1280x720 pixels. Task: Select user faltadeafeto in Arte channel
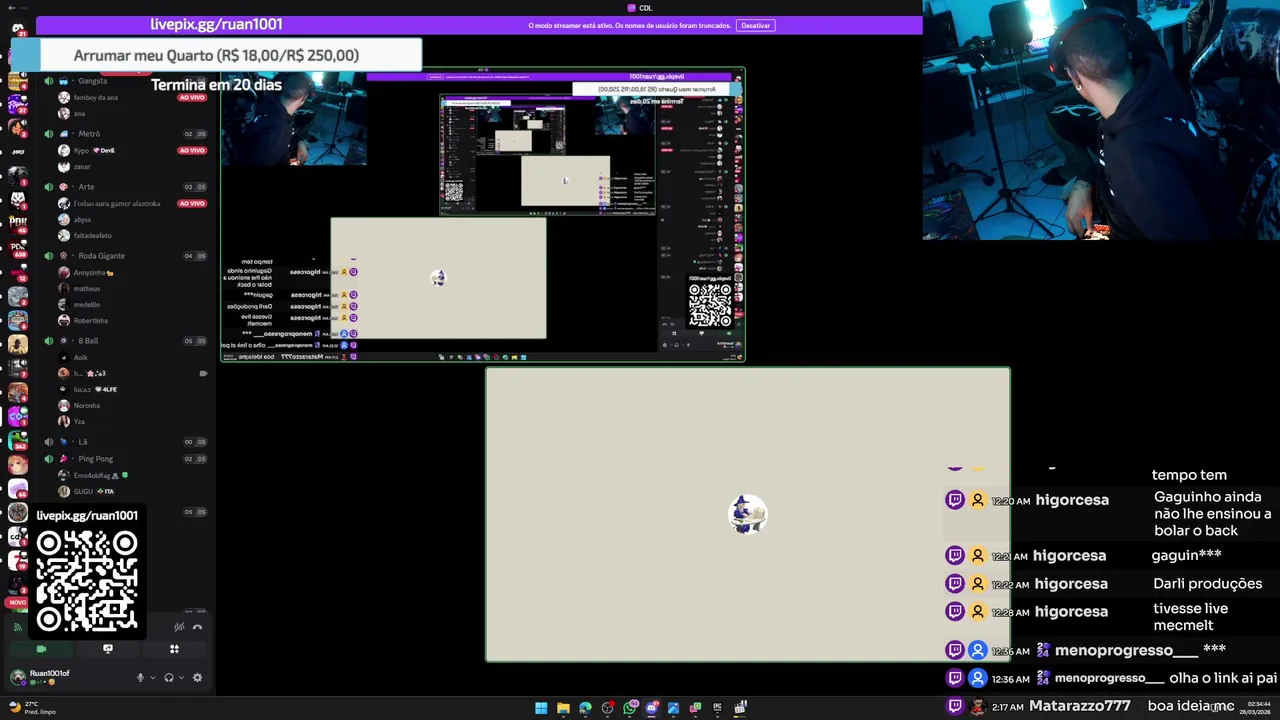pyautogui.click(x=85, y=235)
